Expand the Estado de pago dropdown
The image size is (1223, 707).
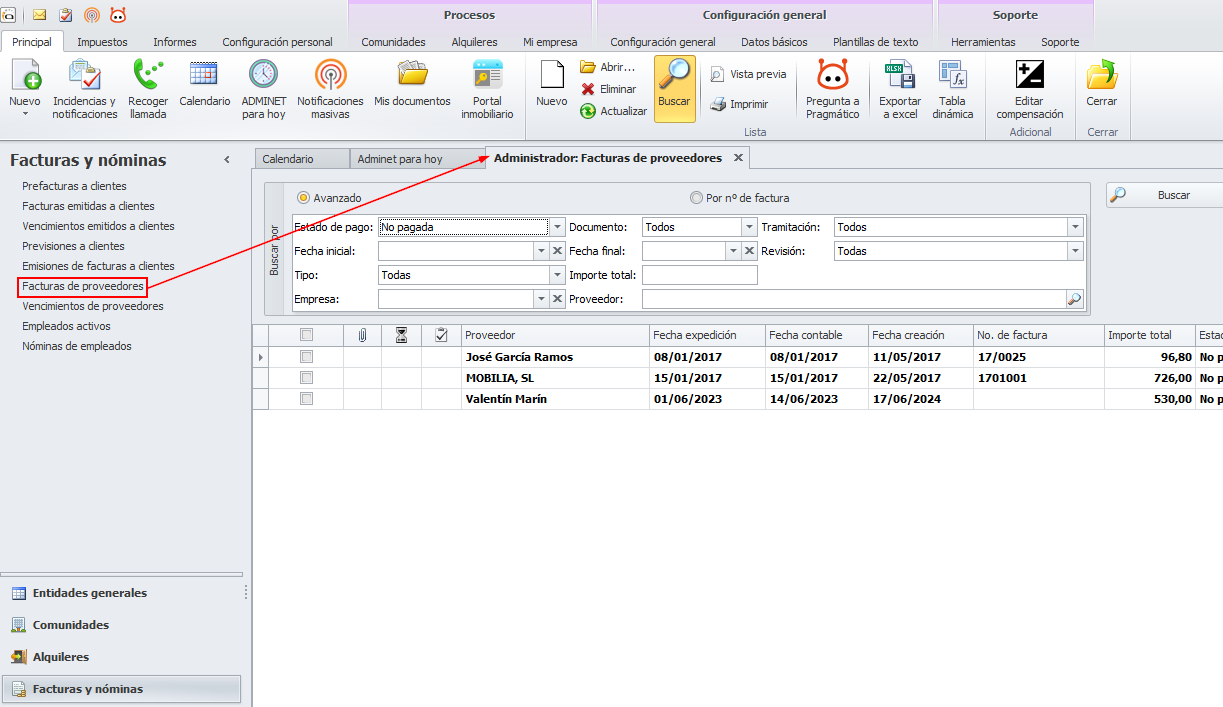(558, 227)
